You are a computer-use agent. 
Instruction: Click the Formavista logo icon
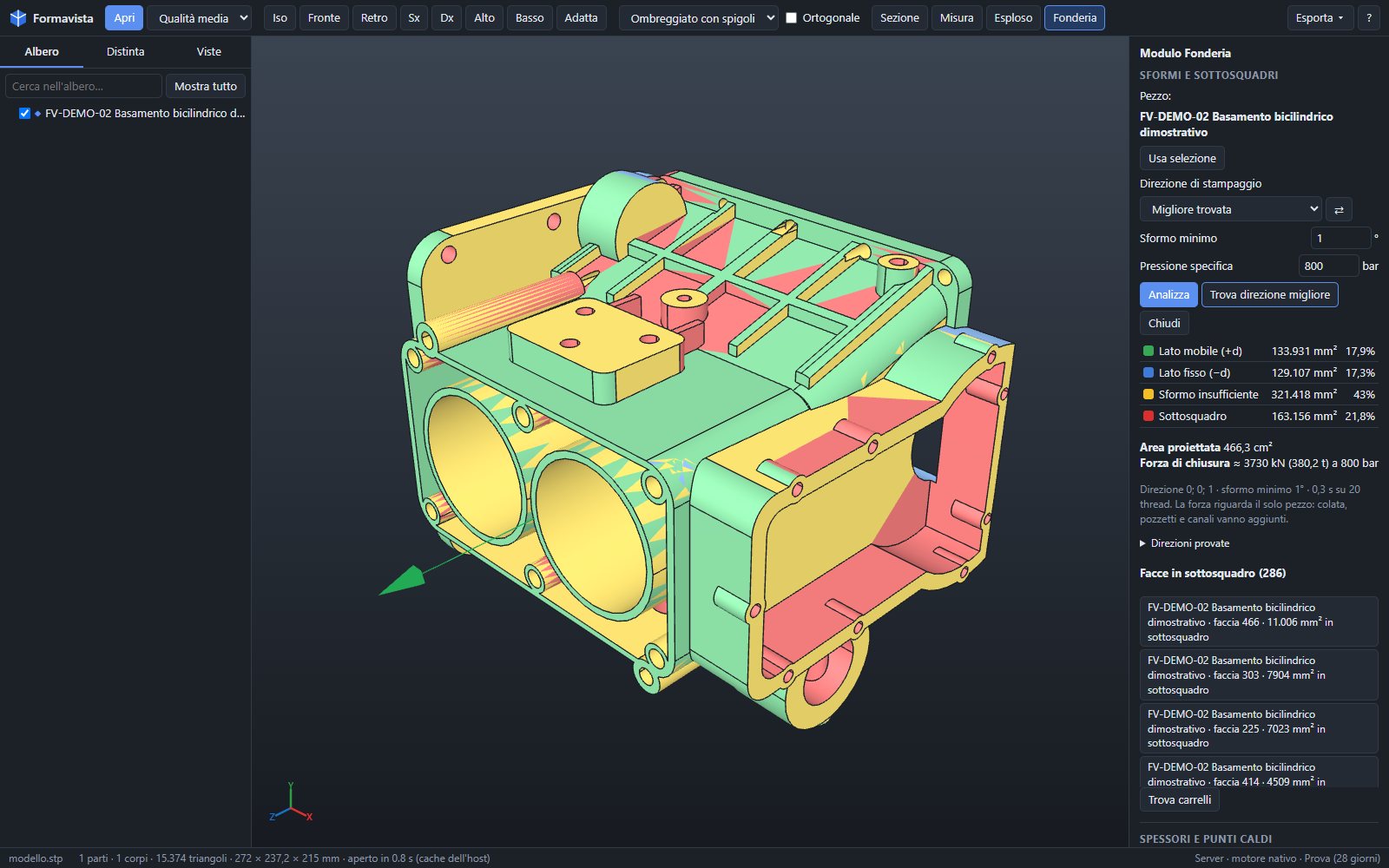pos(17,17)
